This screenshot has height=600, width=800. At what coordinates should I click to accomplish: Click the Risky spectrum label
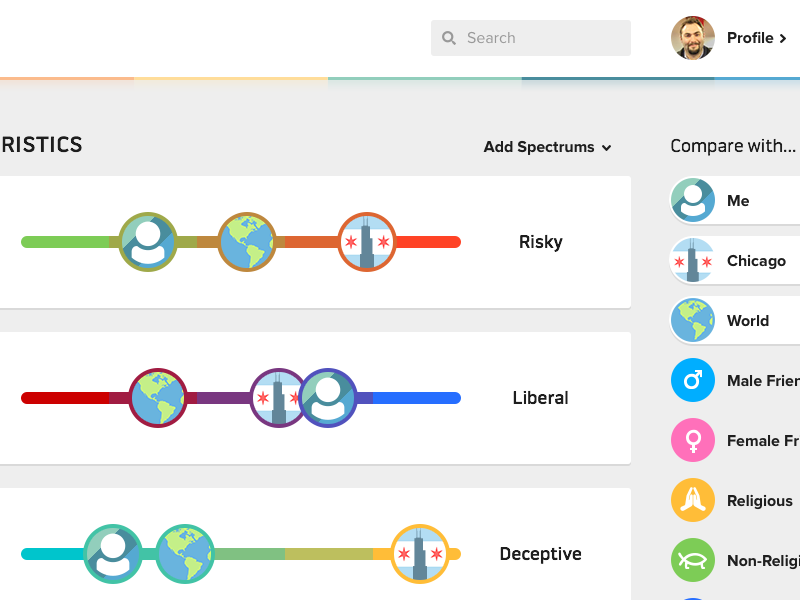[540, 242]
